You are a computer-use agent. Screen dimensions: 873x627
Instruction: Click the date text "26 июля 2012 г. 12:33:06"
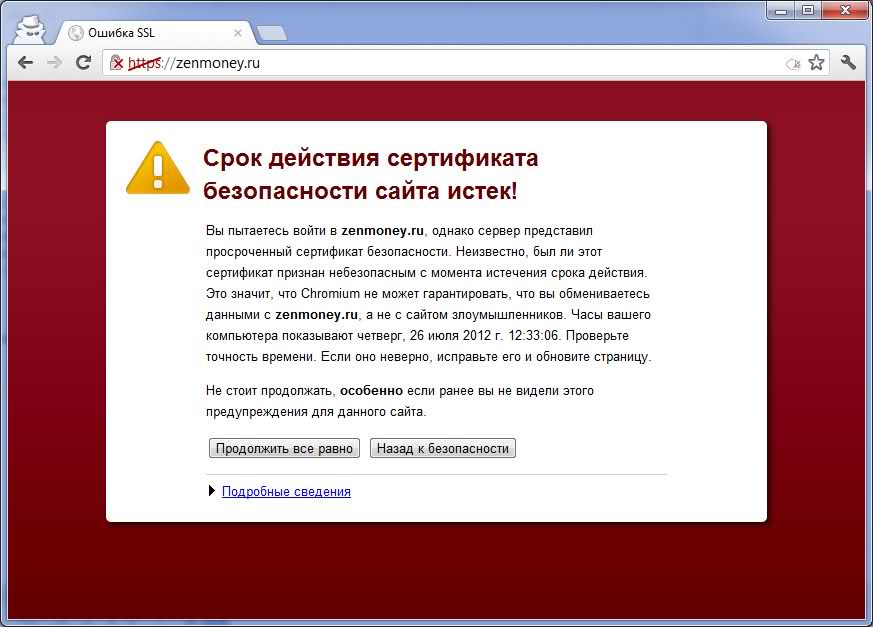point(484,336)
